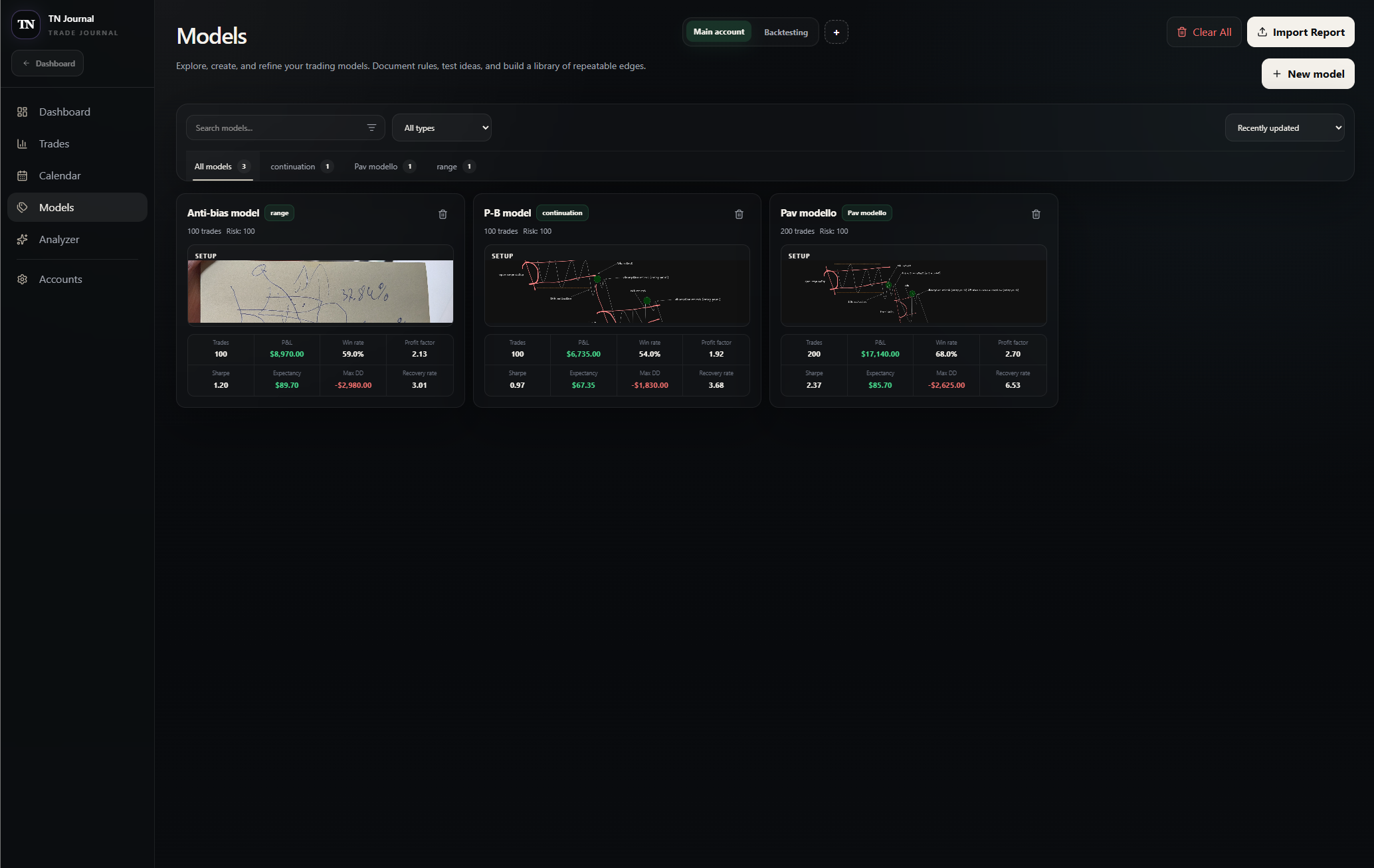Click the 6.53 recovery rate value
Screen dimensions: 1374x868
click(1013, 385)
